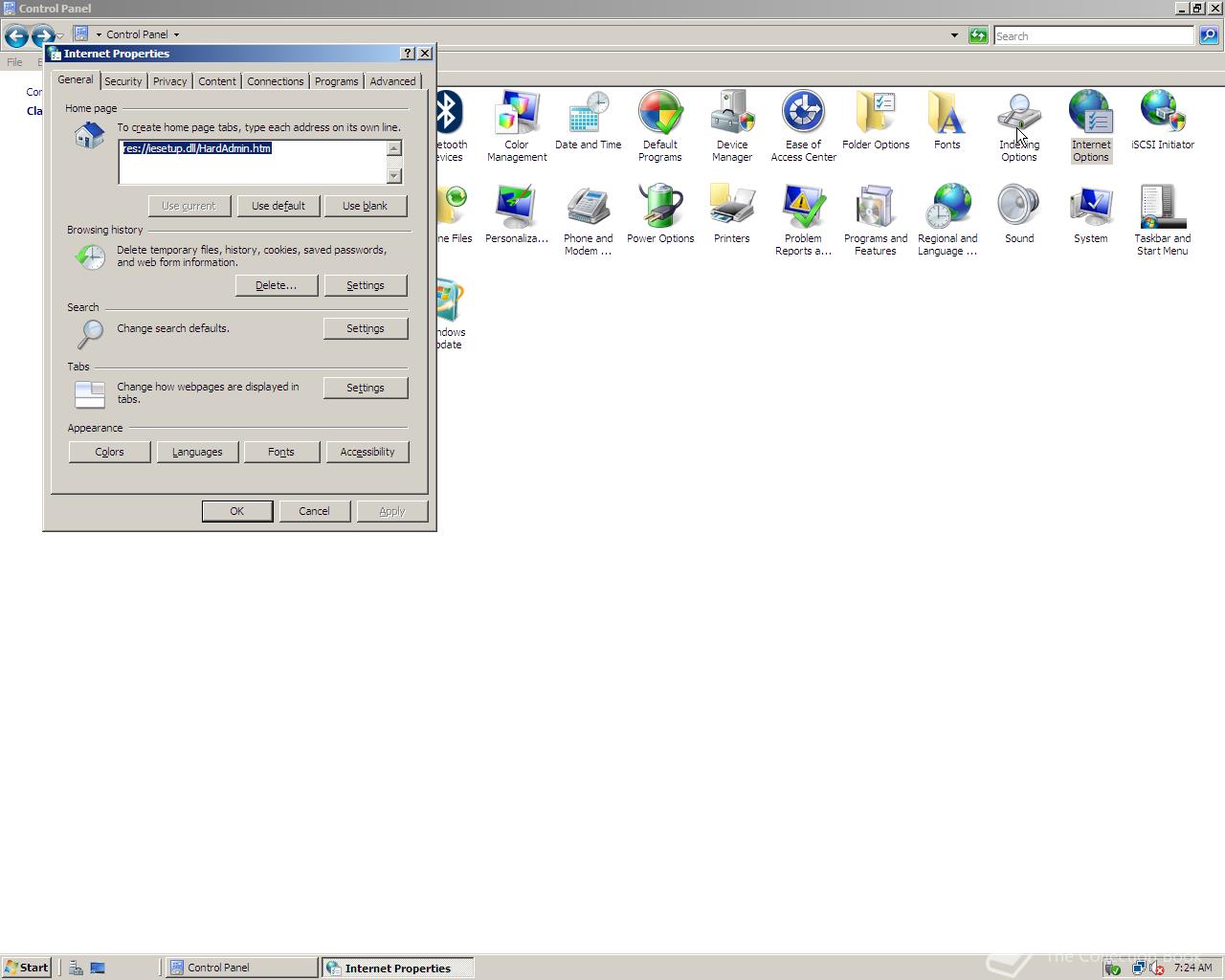Click the dialog help question mark

point(408,54)
